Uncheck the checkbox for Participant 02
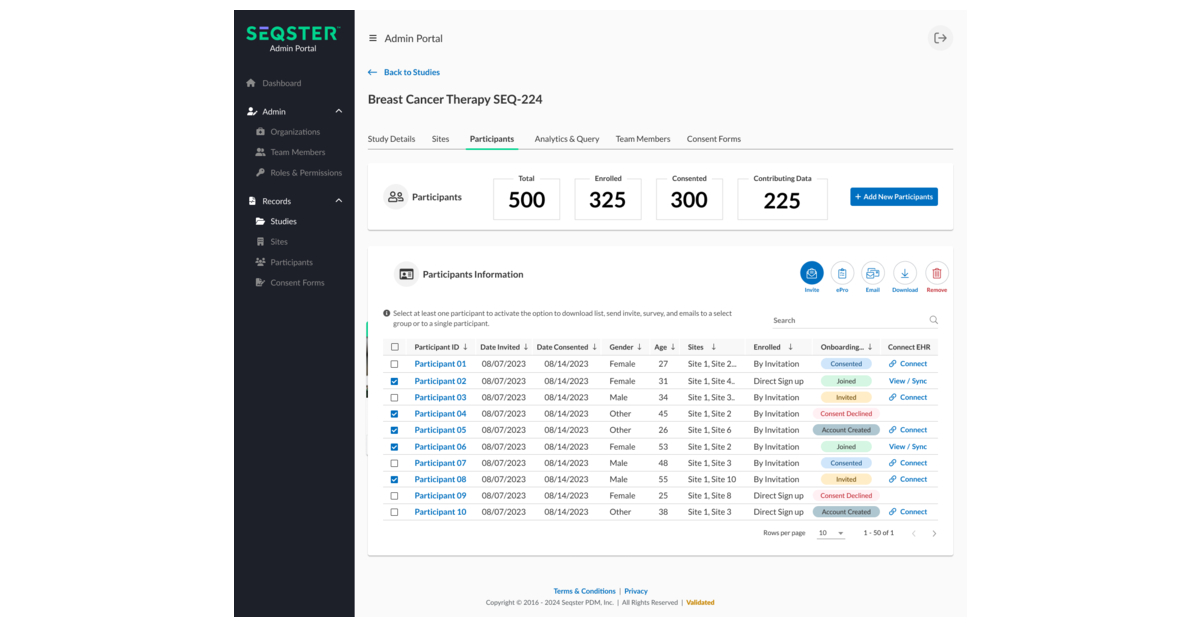Screen dimensions: 1200x627 394,380
